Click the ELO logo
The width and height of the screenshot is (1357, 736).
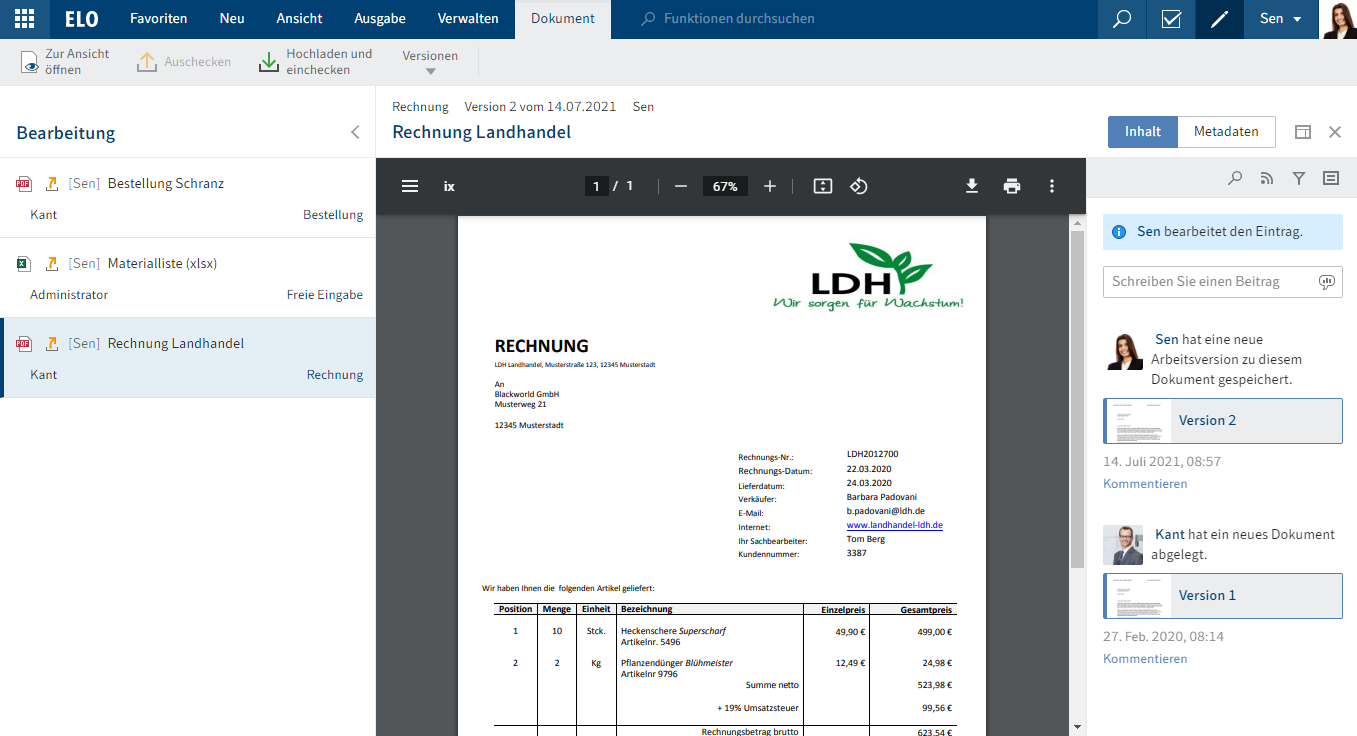(81, 19)
